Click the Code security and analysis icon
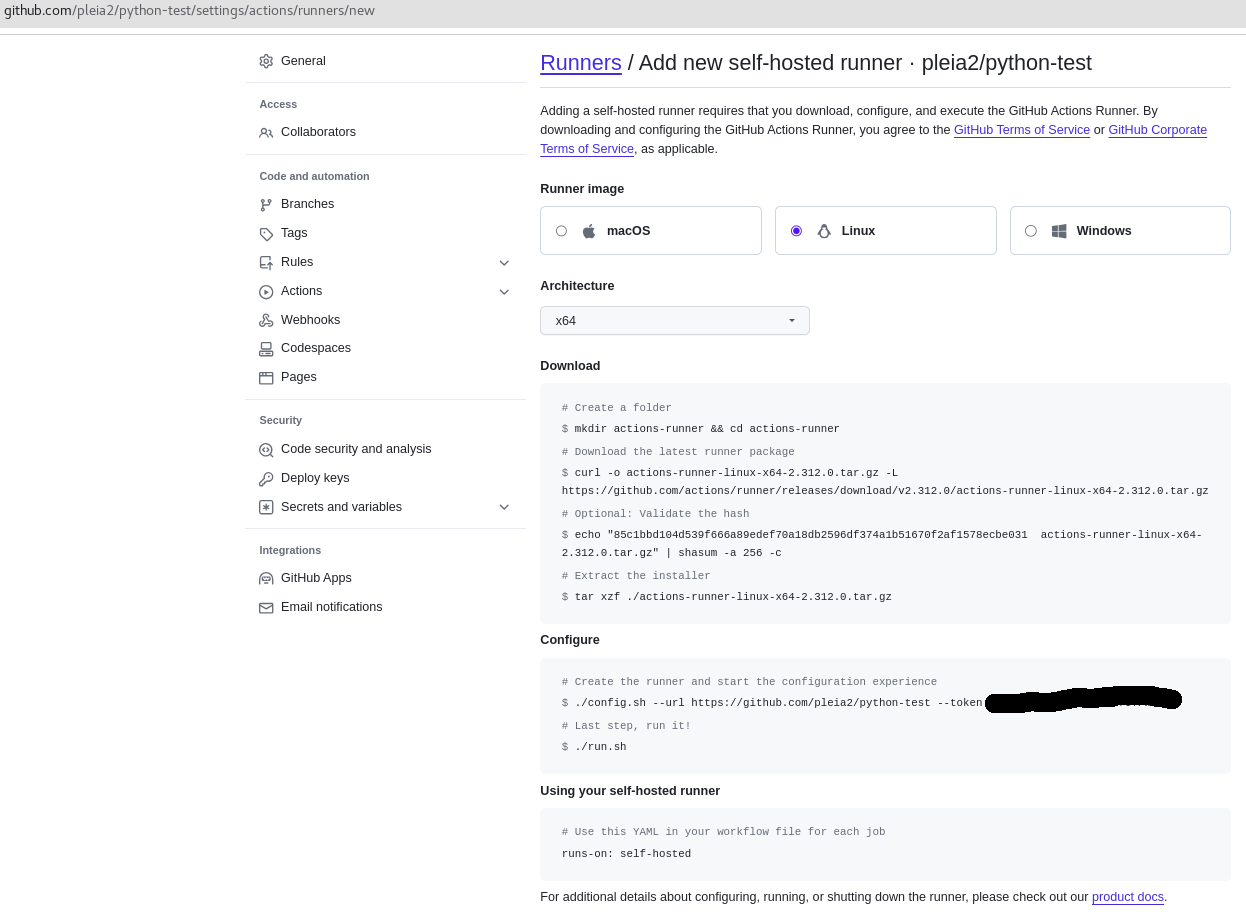Image resolution: width=1246 pixels, height=919 pixels. tap(266, 449)
